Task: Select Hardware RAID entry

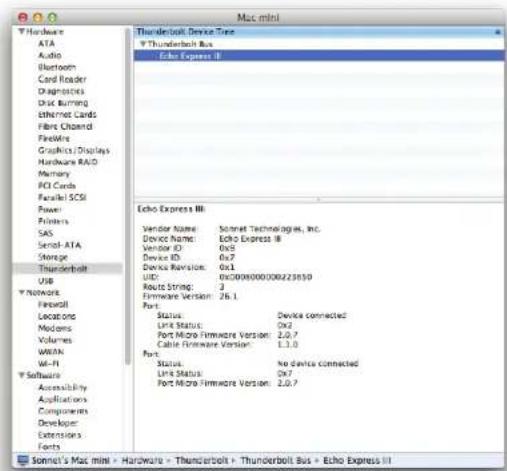Action: (x=68, y=162)
